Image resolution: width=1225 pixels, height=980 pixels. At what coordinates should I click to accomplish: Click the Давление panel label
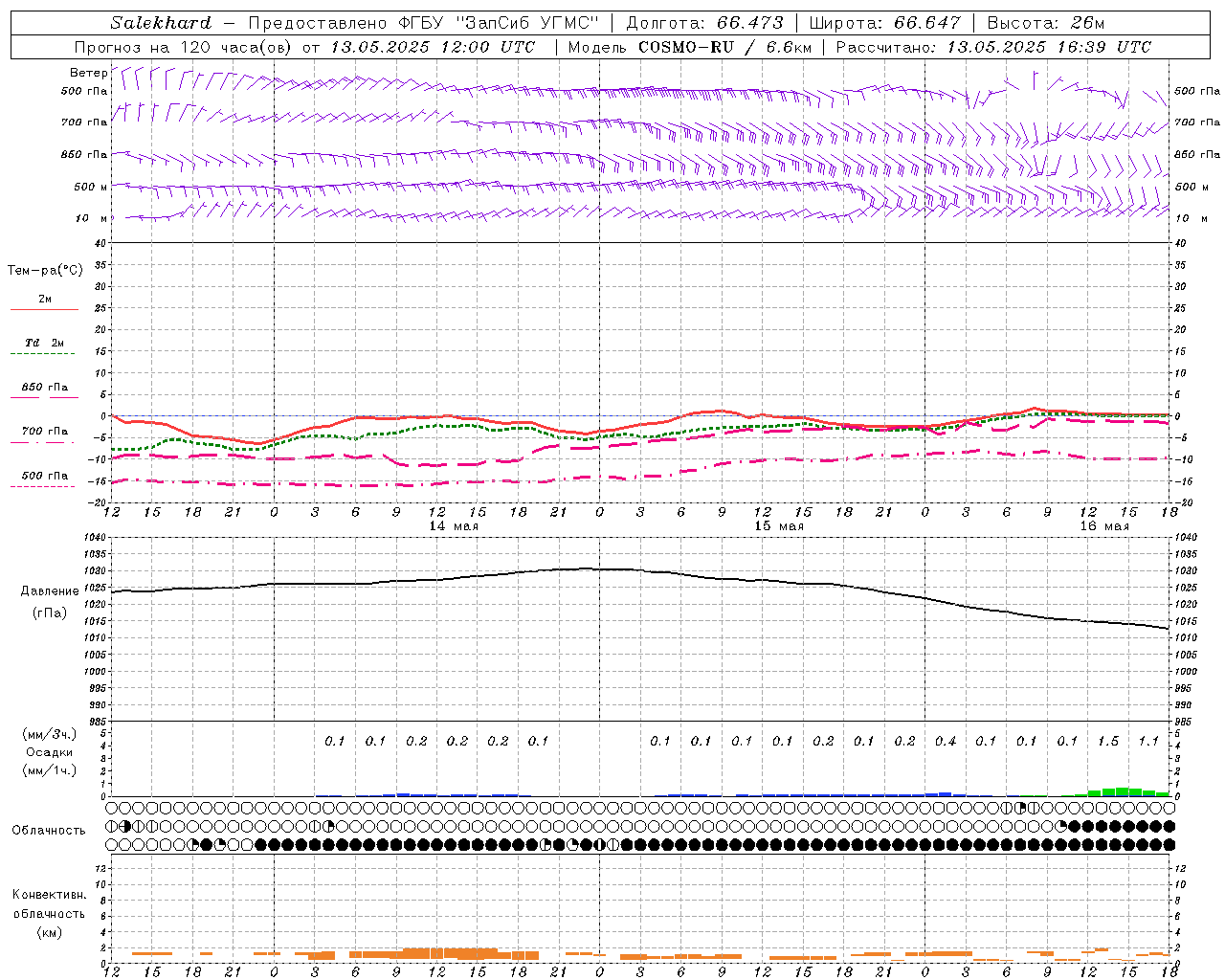[x=50, y=591]
